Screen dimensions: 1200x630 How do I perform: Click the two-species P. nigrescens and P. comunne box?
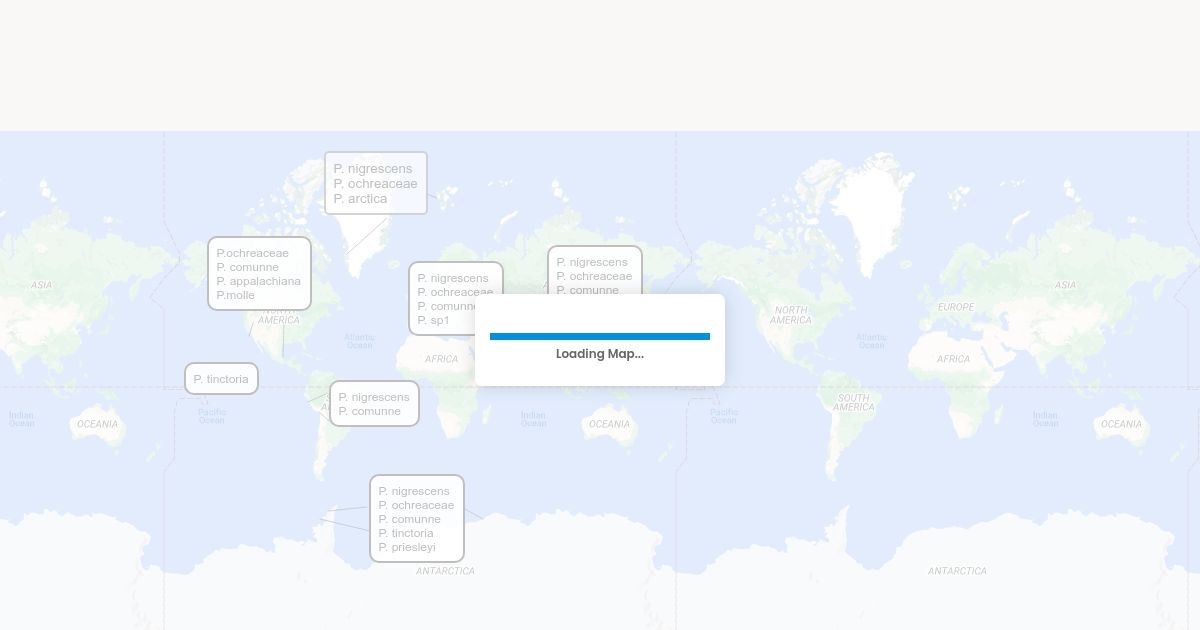[374, 404]
